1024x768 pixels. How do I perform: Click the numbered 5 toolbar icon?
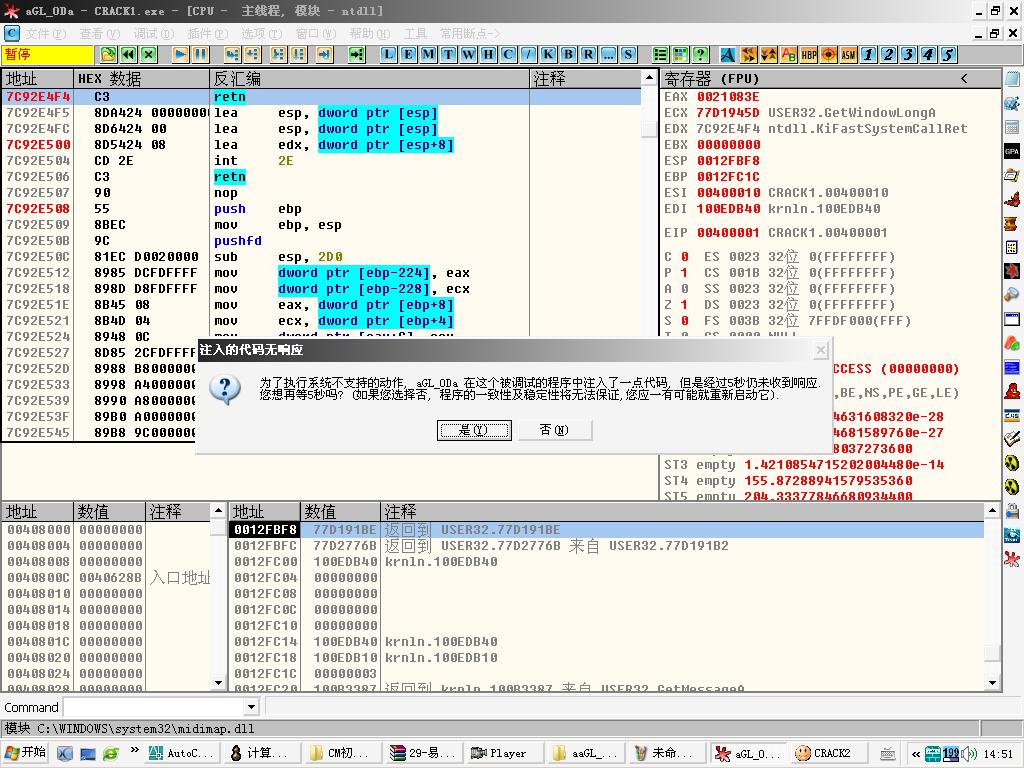[948, 54]
